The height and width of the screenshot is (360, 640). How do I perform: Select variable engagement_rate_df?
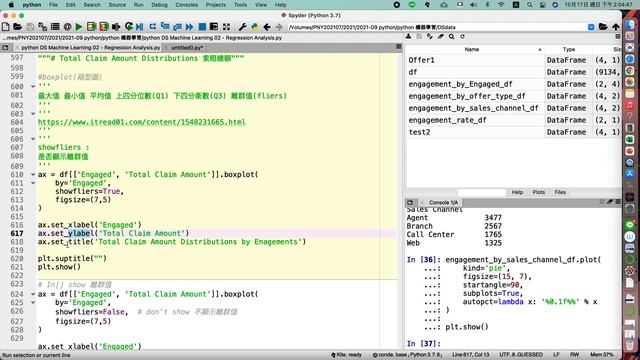point(513,120)
